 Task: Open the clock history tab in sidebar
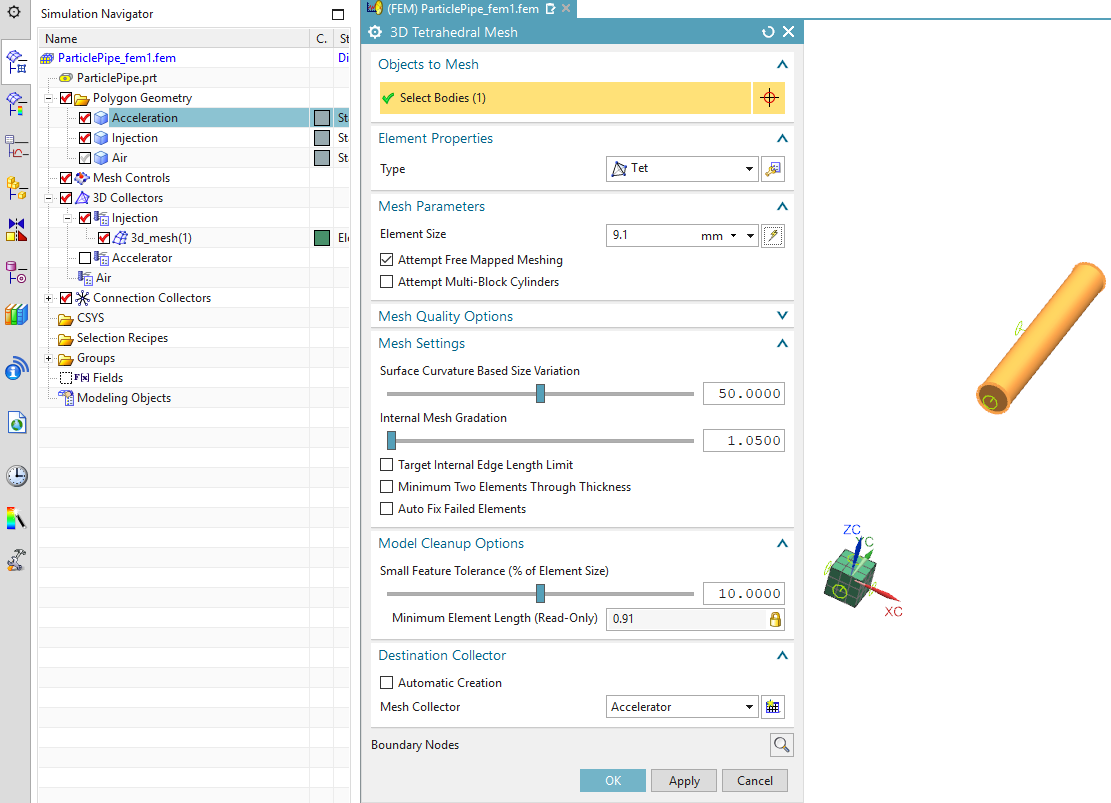click(x=17, y=476)
